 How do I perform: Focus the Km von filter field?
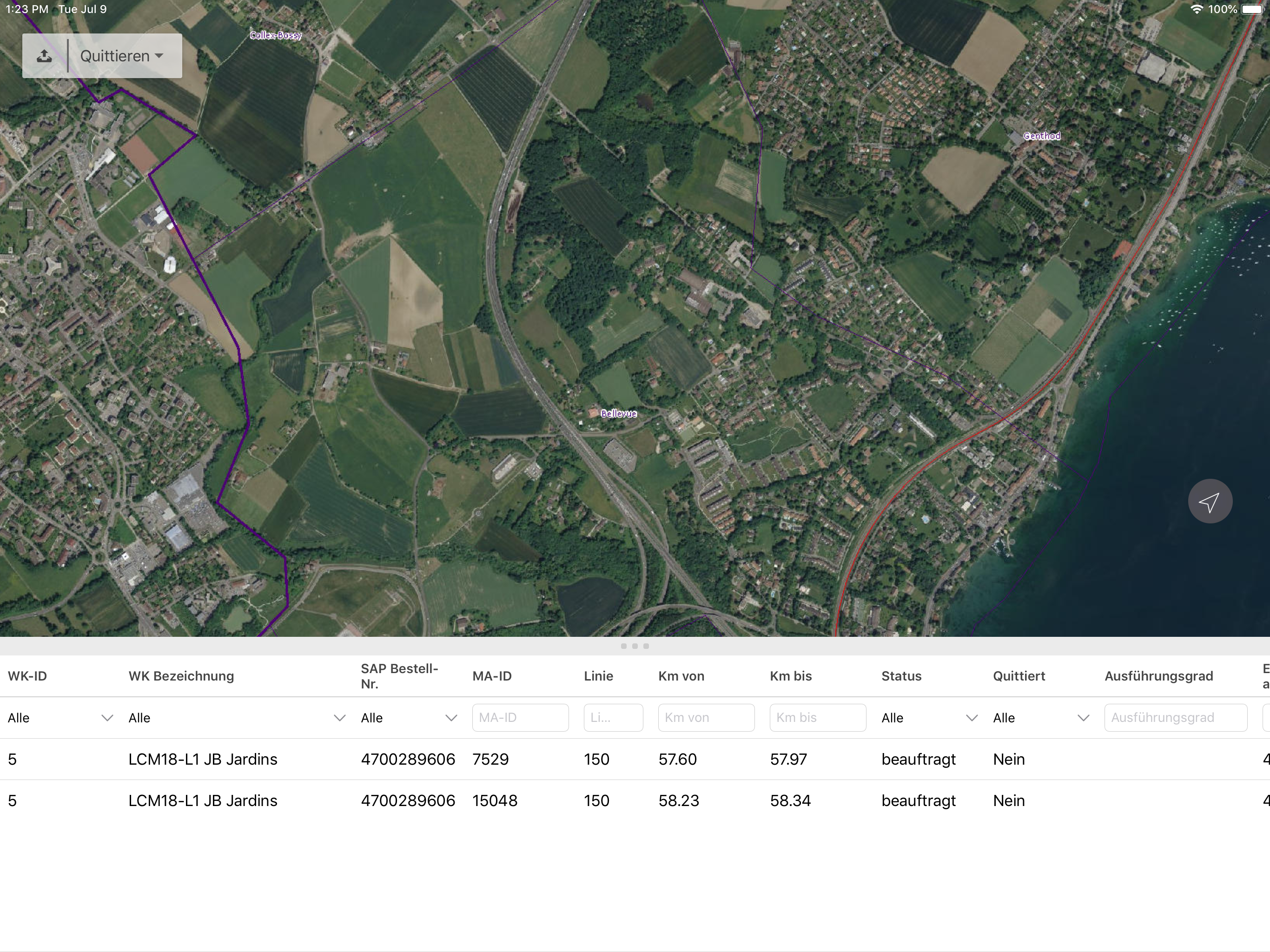point(706,718)
